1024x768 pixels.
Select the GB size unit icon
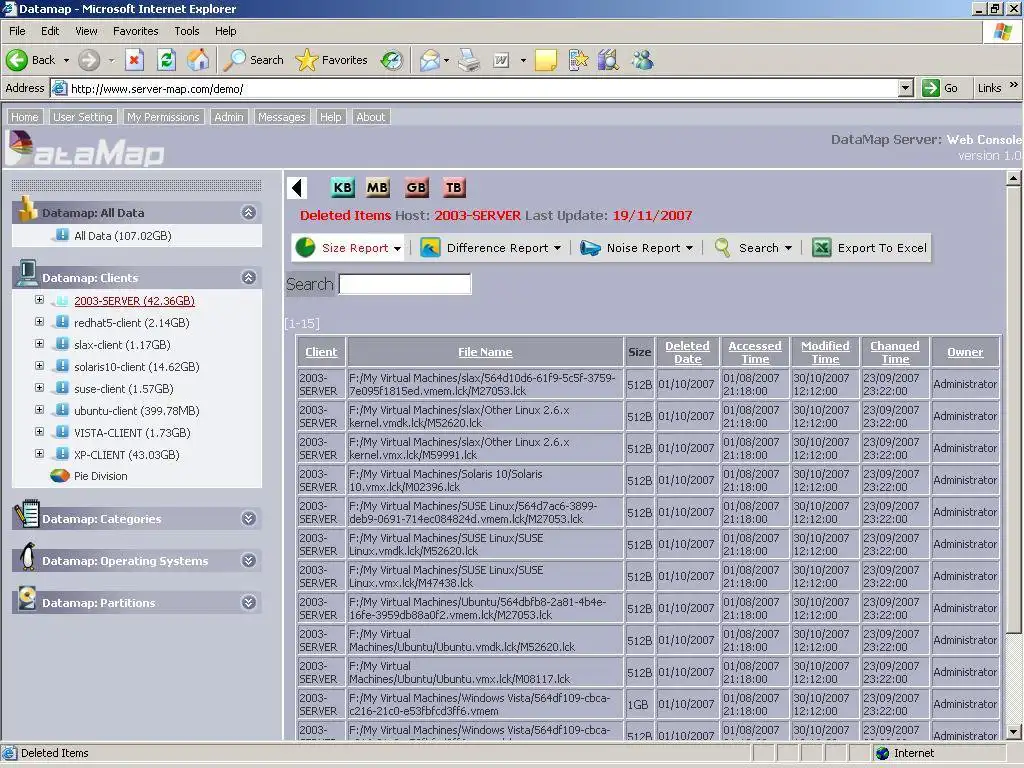pyautogui.click(x=416, y=187)
